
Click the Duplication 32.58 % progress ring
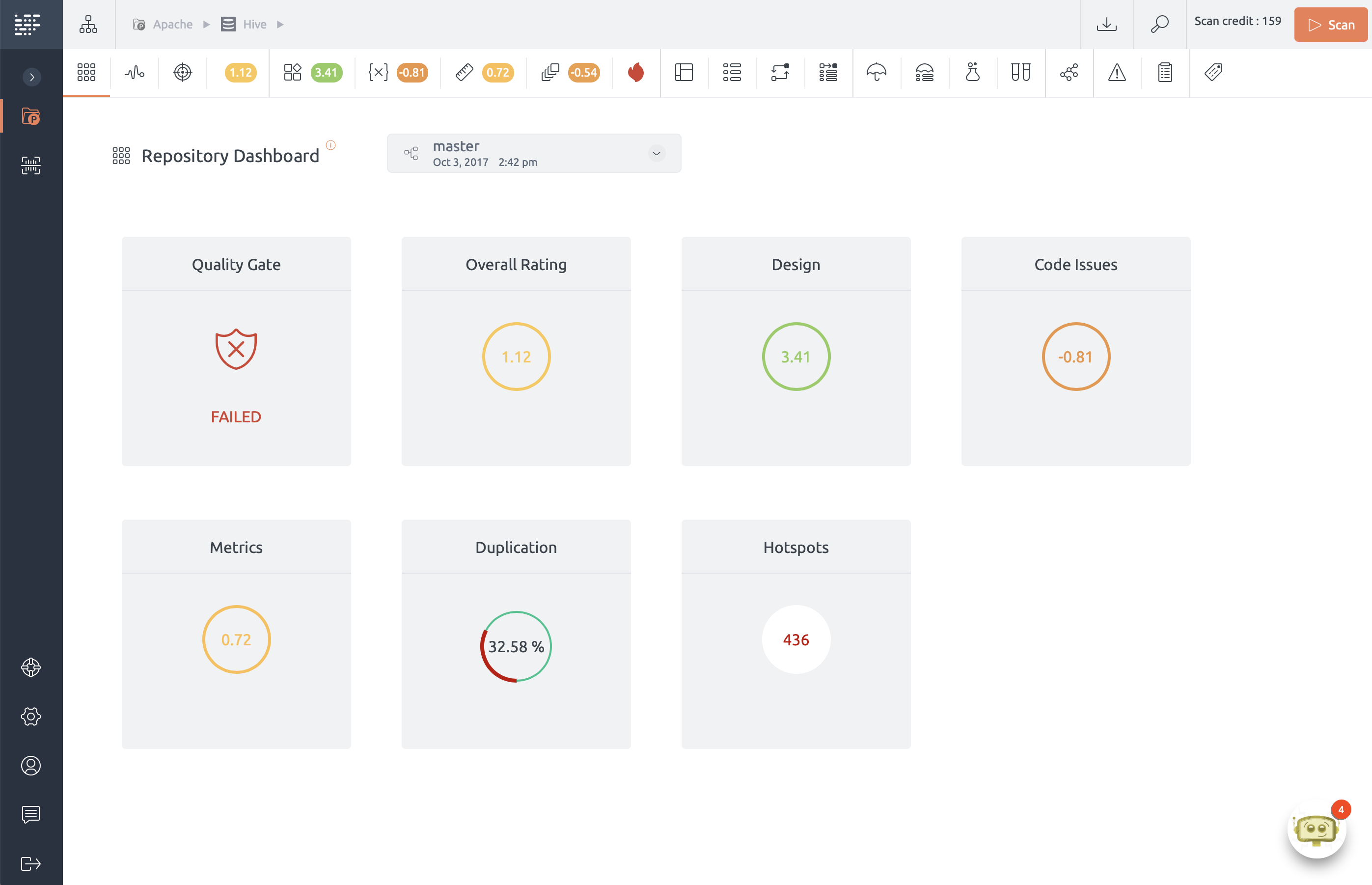516,646
